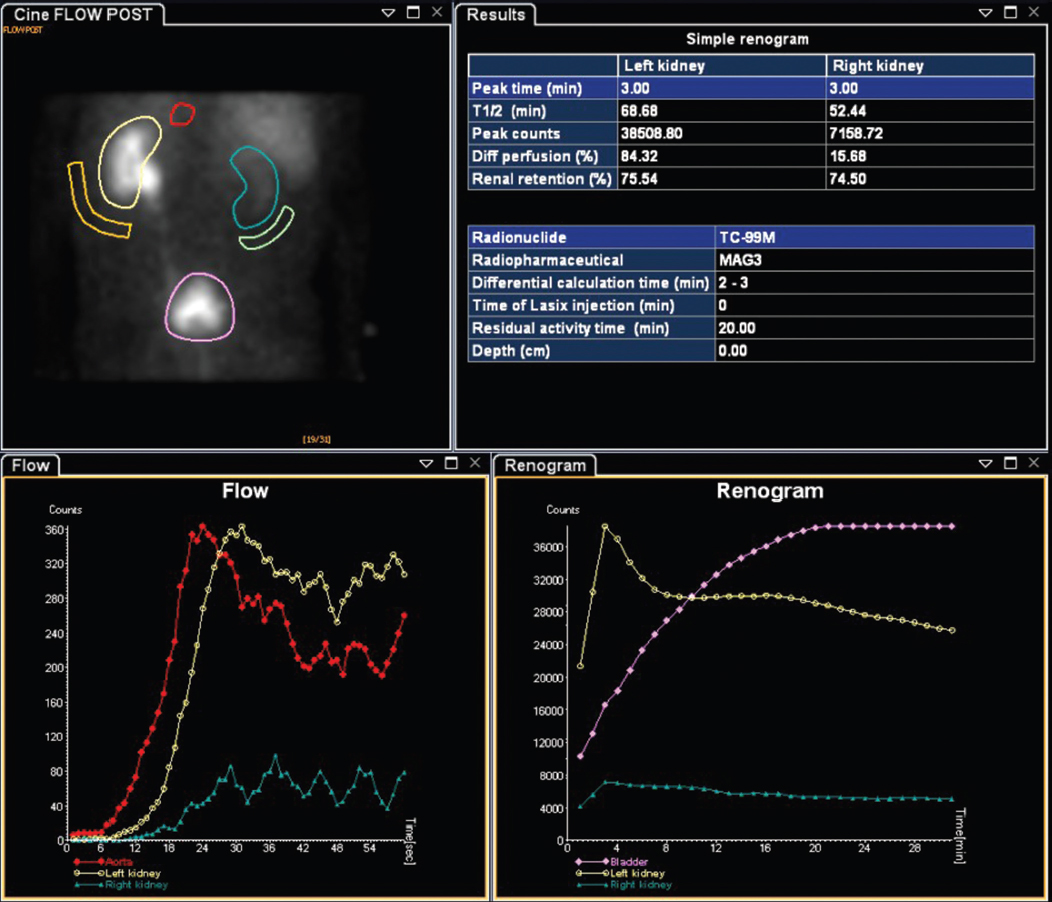This screenshot has width=1052, height=902.
Task: Open the Renogram panel dropdown menu arrow
Action: tap(986, 464)
